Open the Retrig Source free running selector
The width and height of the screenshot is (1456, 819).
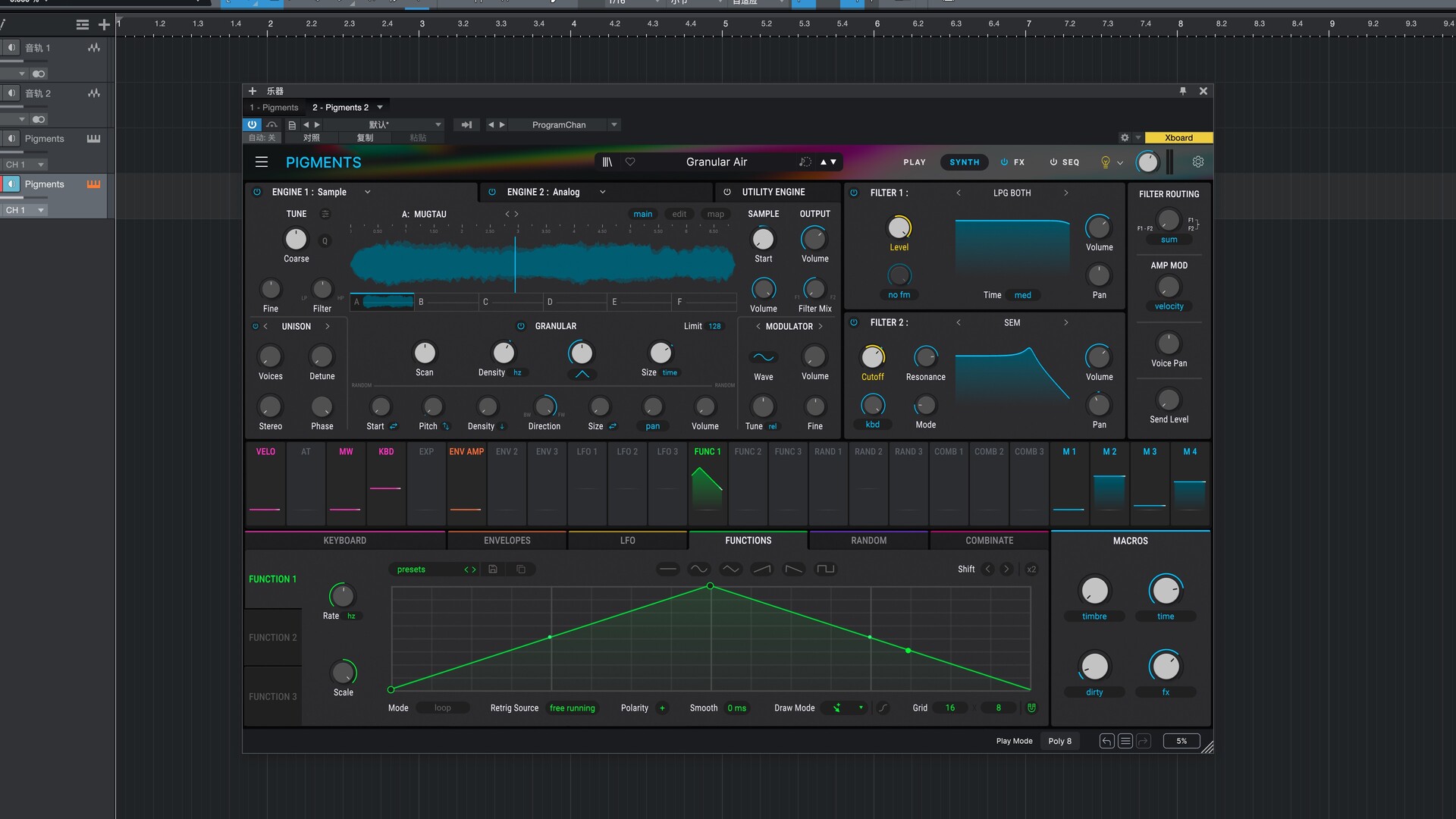tap(573, 708)
